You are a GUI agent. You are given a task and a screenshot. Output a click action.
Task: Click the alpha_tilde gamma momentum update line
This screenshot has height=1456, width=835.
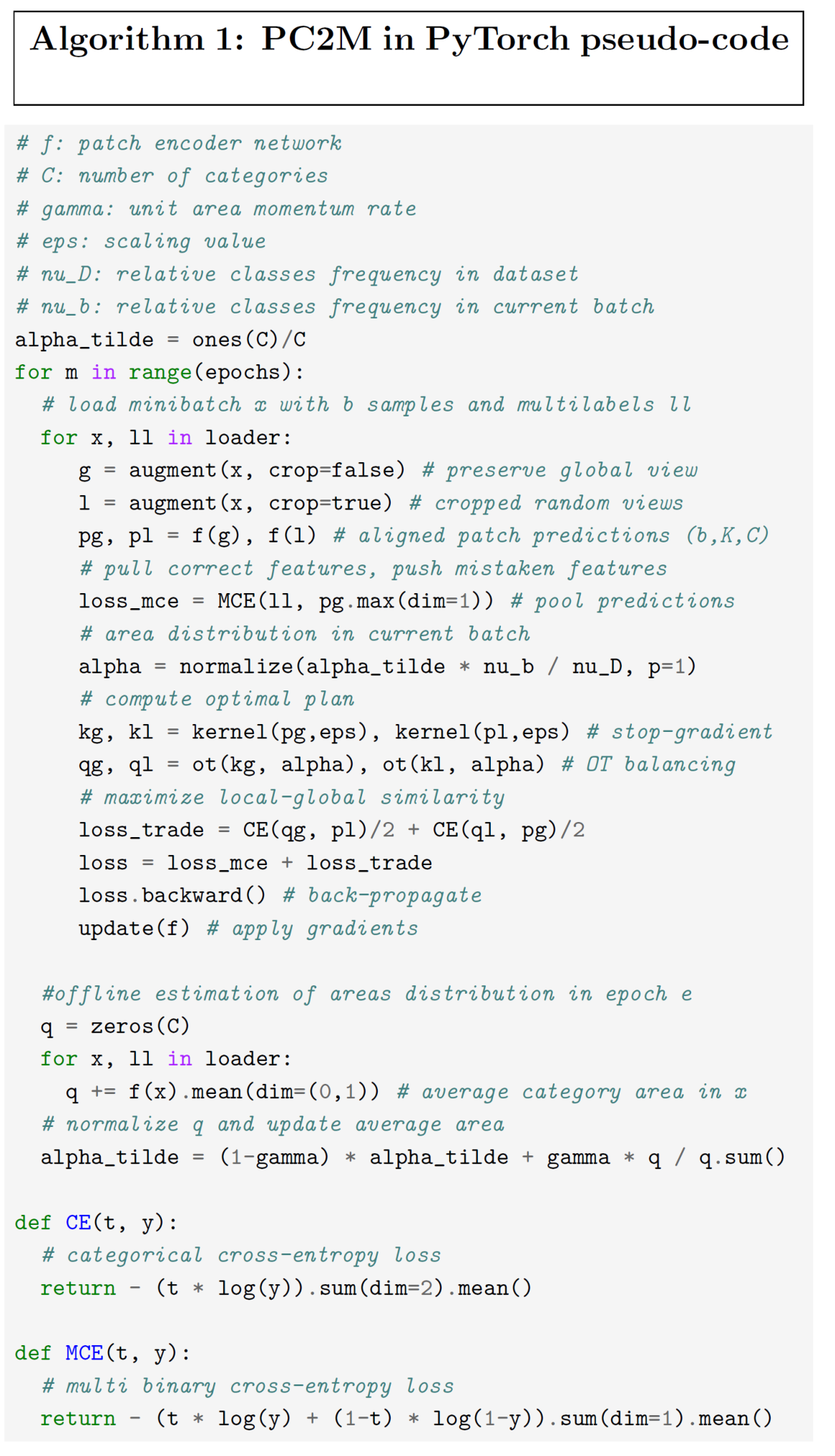[x=413, y=1157]
